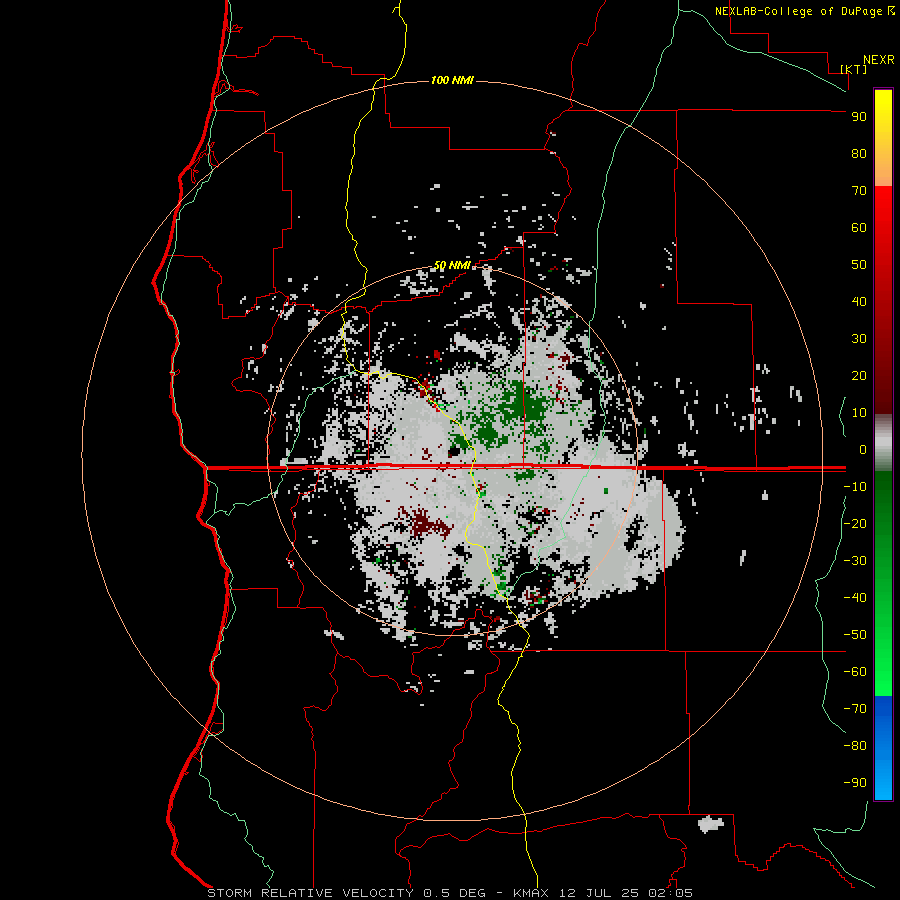The image size is (900, 900).
Task: Click the -90 value on the velocity scale
Action: pos(855,783)
